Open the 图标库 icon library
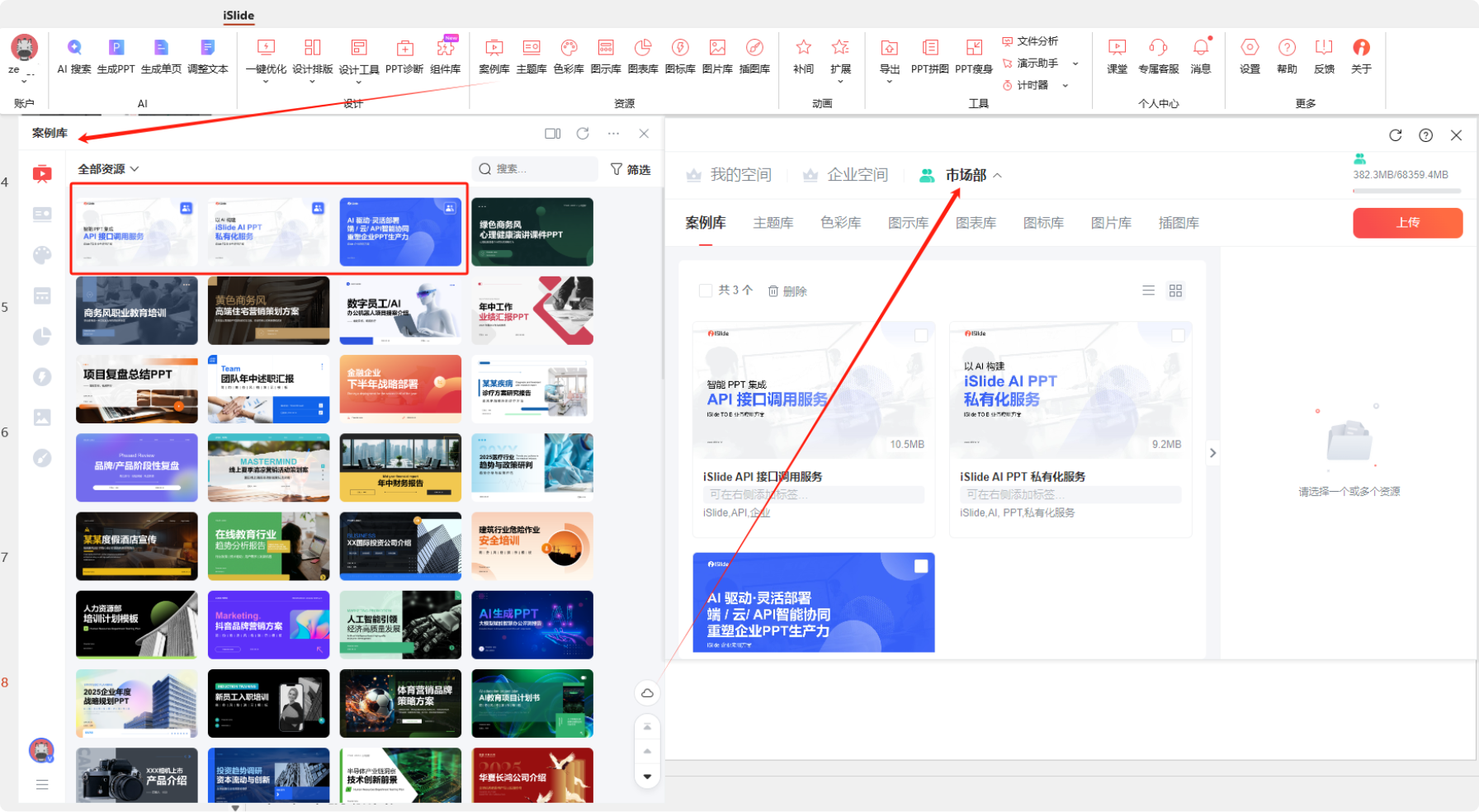This screenshot has width=1479, height=812. (679, 49)
